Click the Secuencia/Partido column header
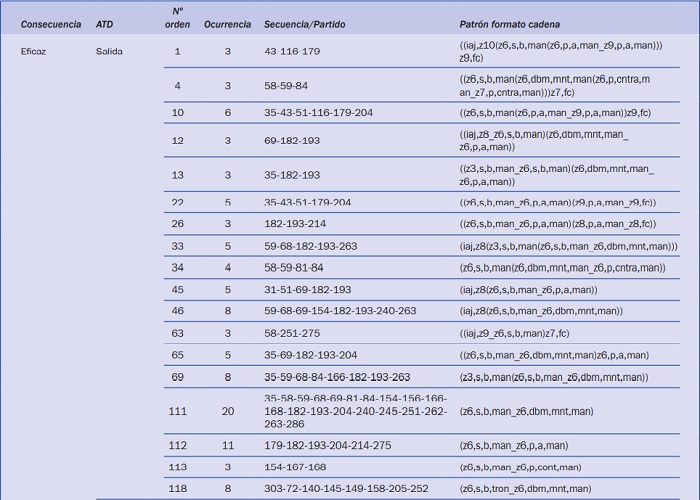 pyautogui.click(x=304, y=23)
